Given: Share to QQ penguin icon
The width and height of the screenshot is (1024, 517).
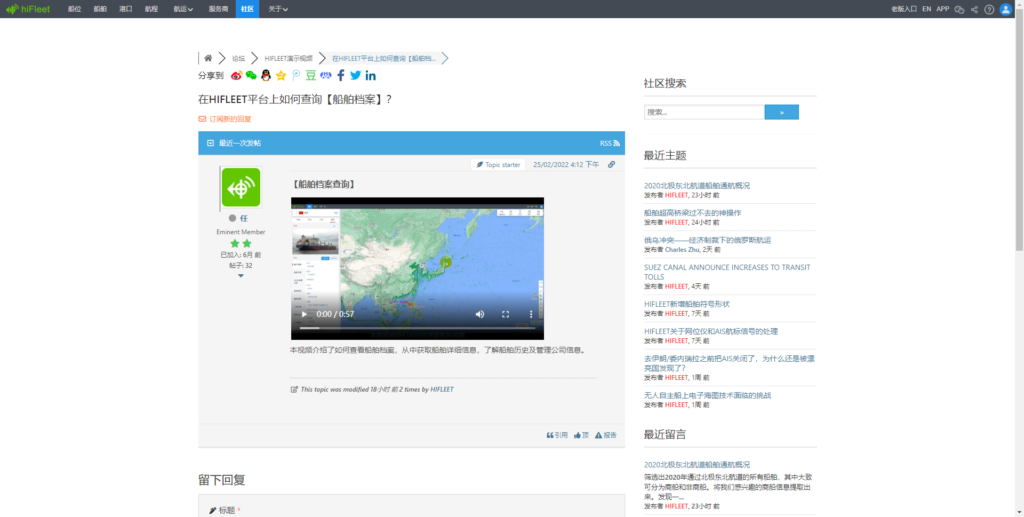Looking at the screenshot, I should (266, 75).
